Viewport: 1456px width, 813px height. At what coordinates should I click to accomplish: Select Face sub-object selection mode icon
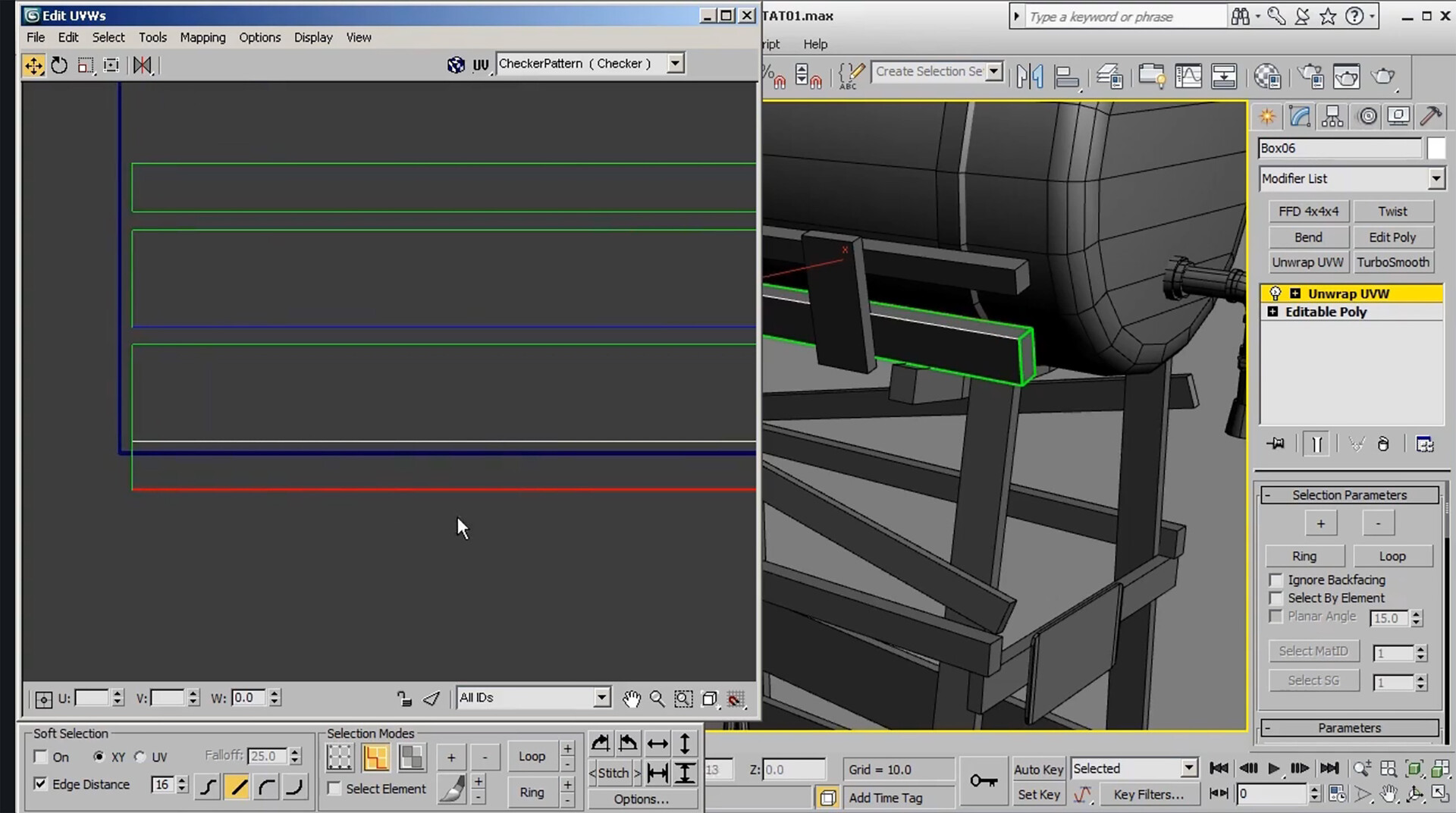(x=411, y=757)
